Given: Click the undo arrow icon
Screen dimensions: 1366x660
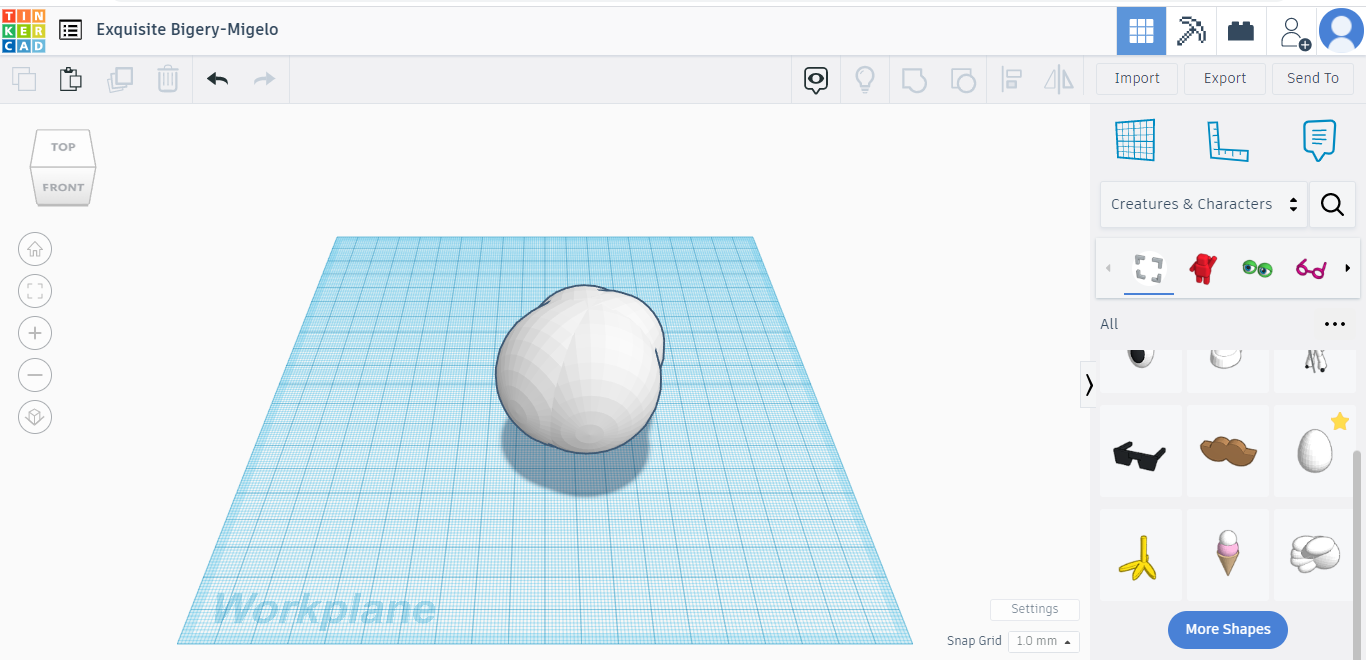Looking at the screenshot, I should pyautogui.click(x=217, y=79).
